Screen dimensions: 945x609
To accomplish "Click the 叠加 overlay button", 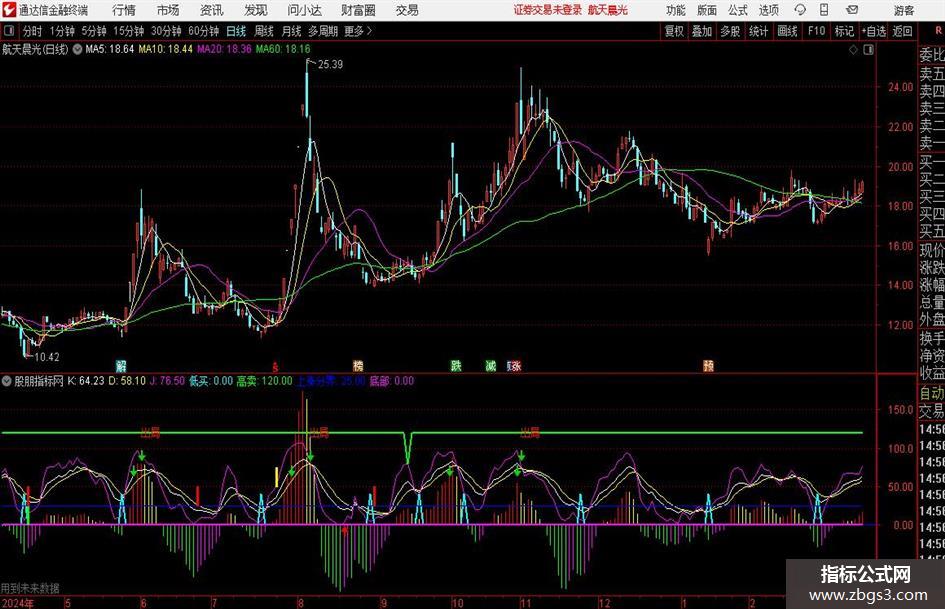I will (x=702, y=31).
